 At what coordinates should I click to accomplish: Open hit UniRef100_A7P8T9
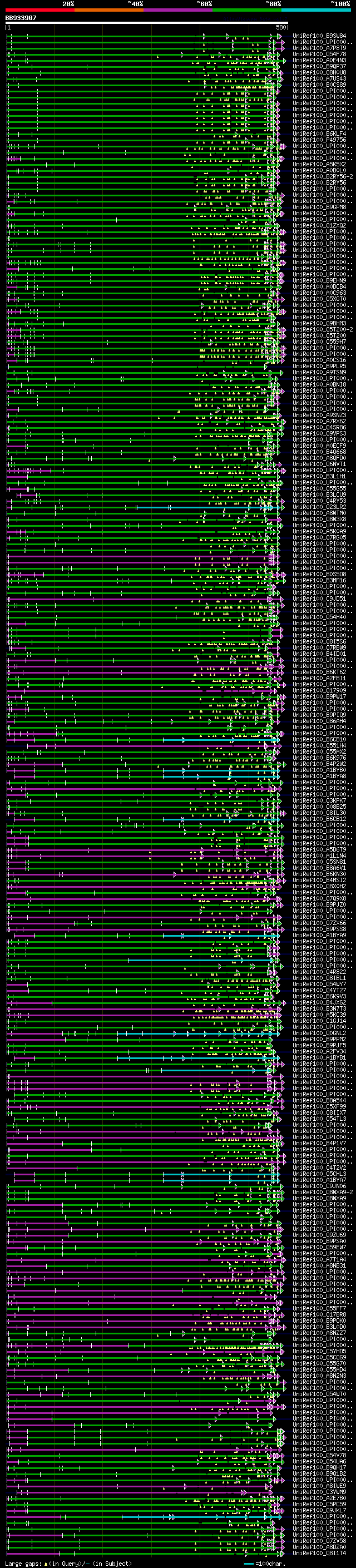[x=319, y=48]
